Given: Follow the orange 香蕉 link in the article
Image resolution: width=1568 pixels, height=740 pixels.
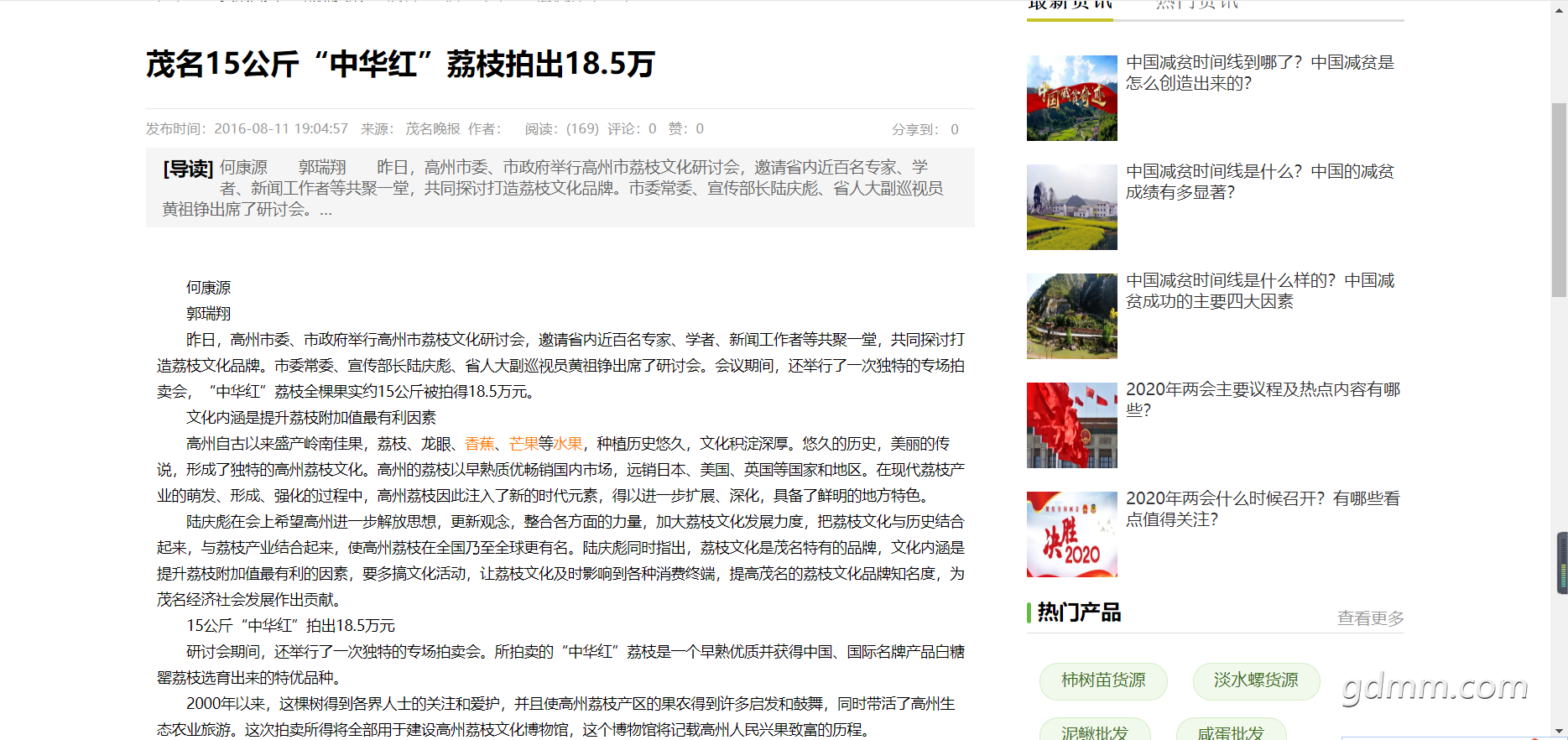Looking at the screenshot, I should point(480,444).
